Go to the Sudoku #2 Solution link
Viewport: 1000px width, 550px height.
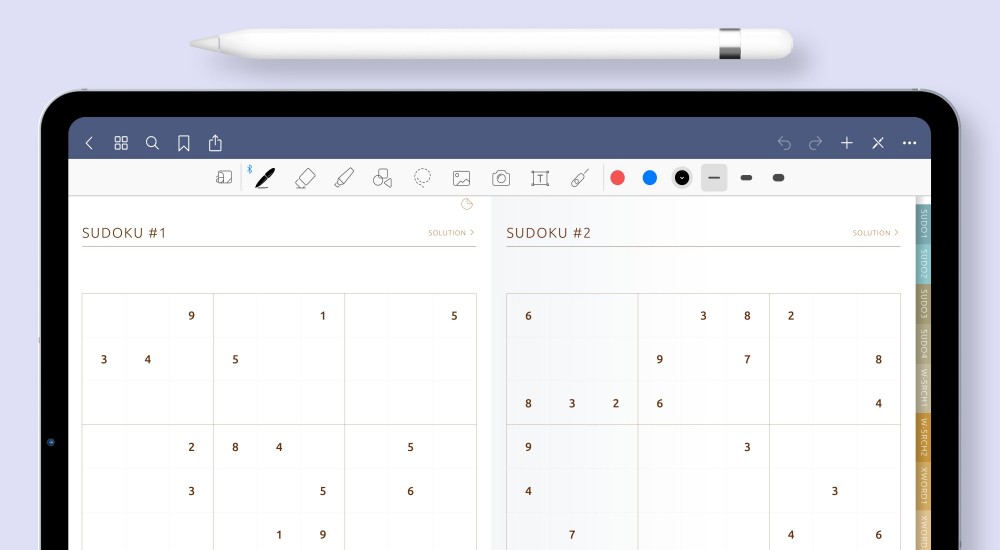(x=875, y=233)
